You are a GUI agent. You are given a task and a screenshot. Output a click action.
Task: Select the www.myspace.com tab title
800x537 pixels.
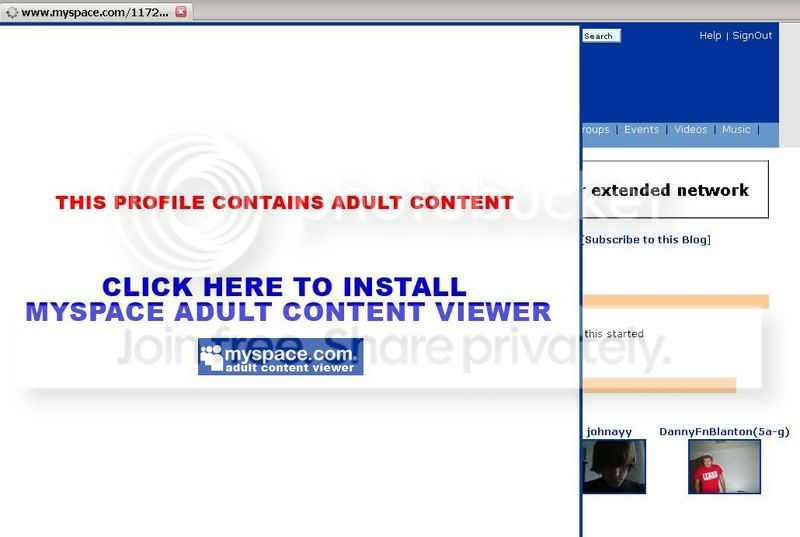[x=95, y=12]
